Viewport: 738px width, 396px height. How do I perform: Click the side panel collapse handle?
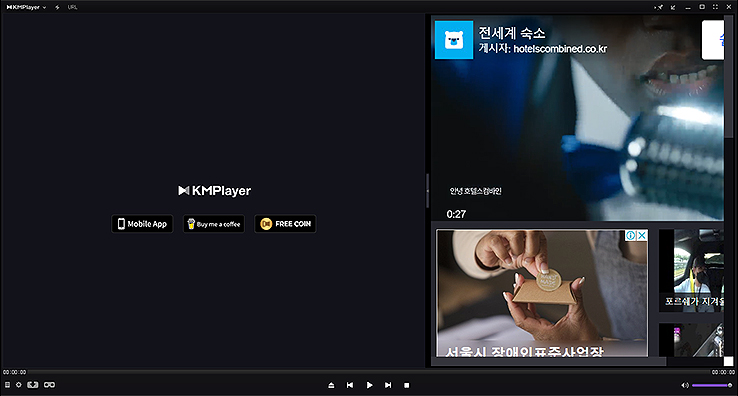(x=427, y=191)
